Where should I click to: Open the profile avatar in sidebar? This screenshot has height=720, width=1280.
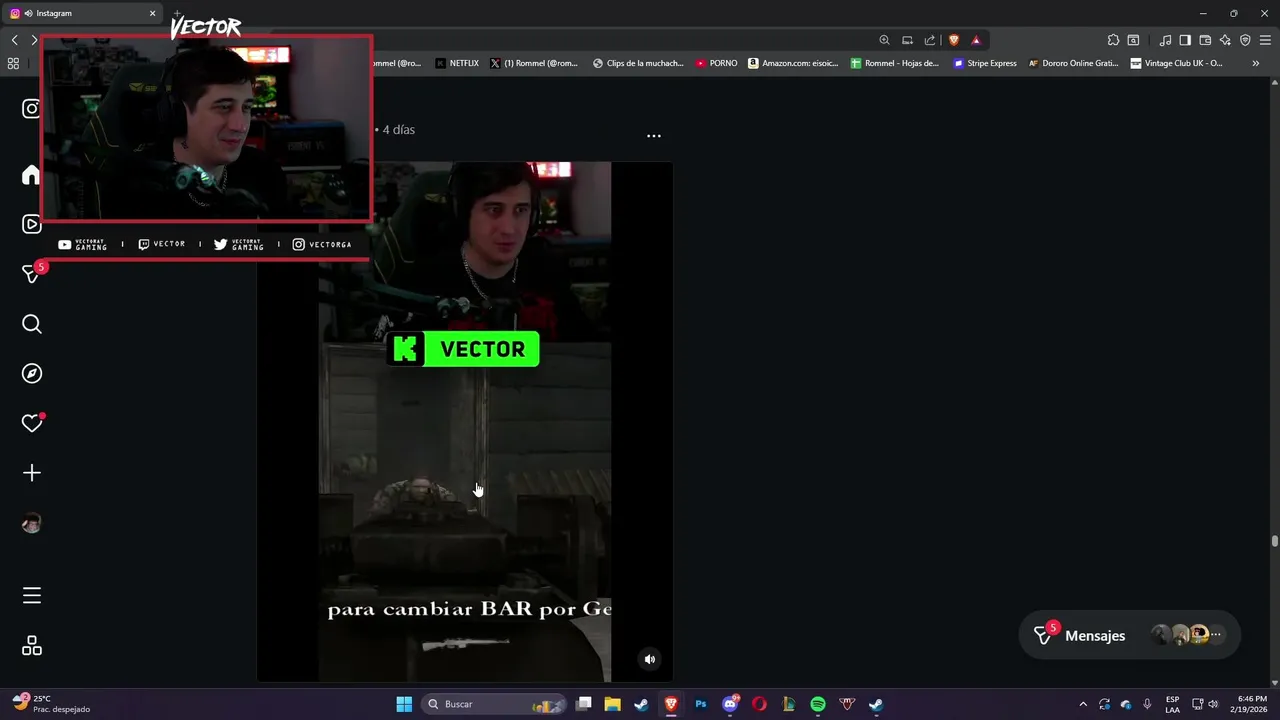pos(32,524)
